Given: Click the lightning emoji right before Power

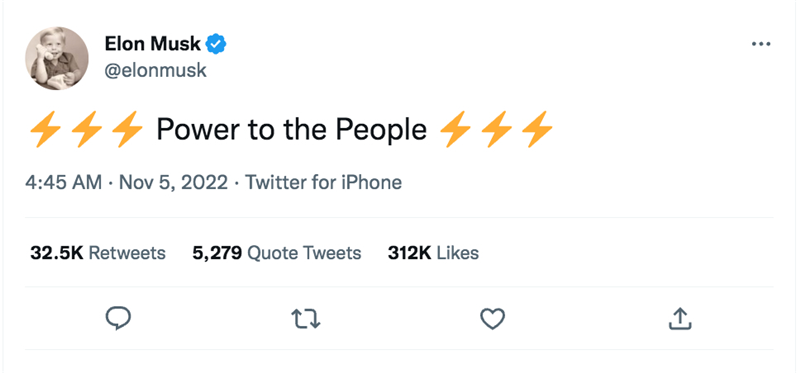Looking at the screenshot, I should pos(127,129).
